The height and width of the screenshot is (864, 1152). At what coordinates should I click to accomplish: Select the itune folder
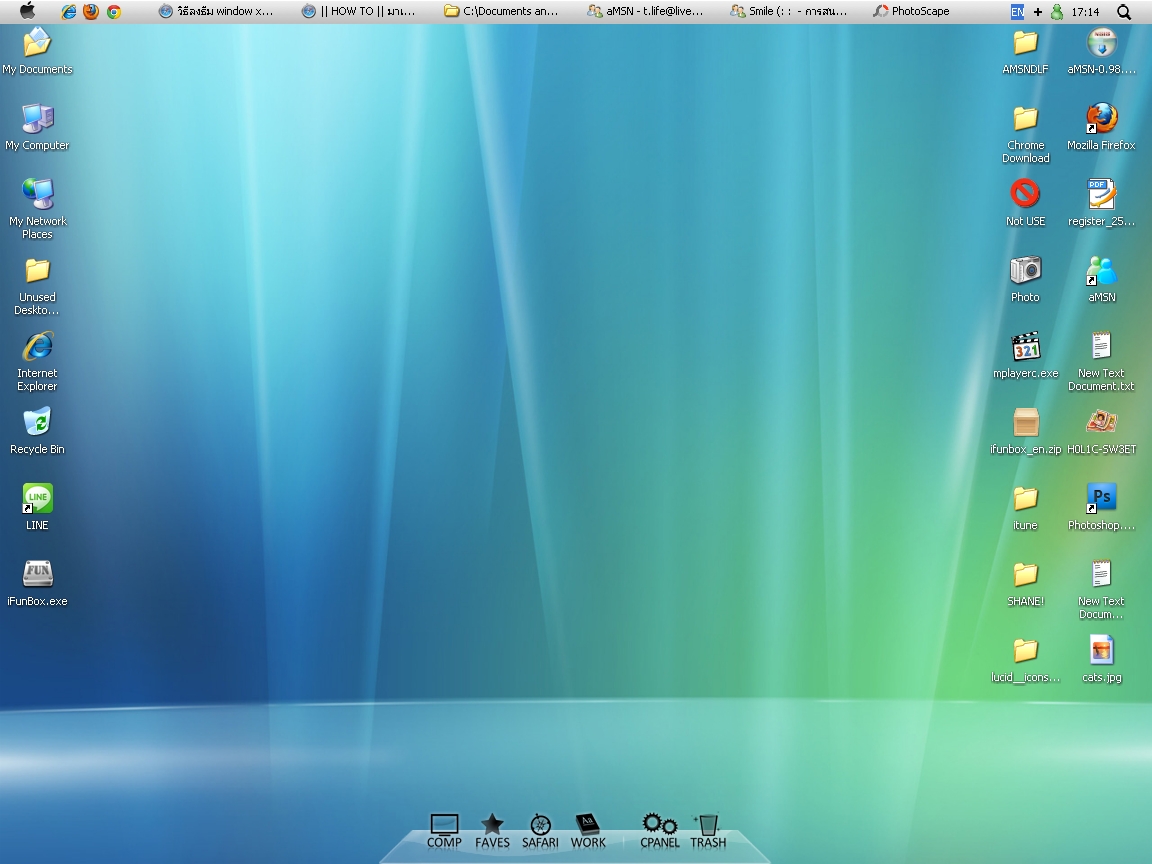point(1026,507)
